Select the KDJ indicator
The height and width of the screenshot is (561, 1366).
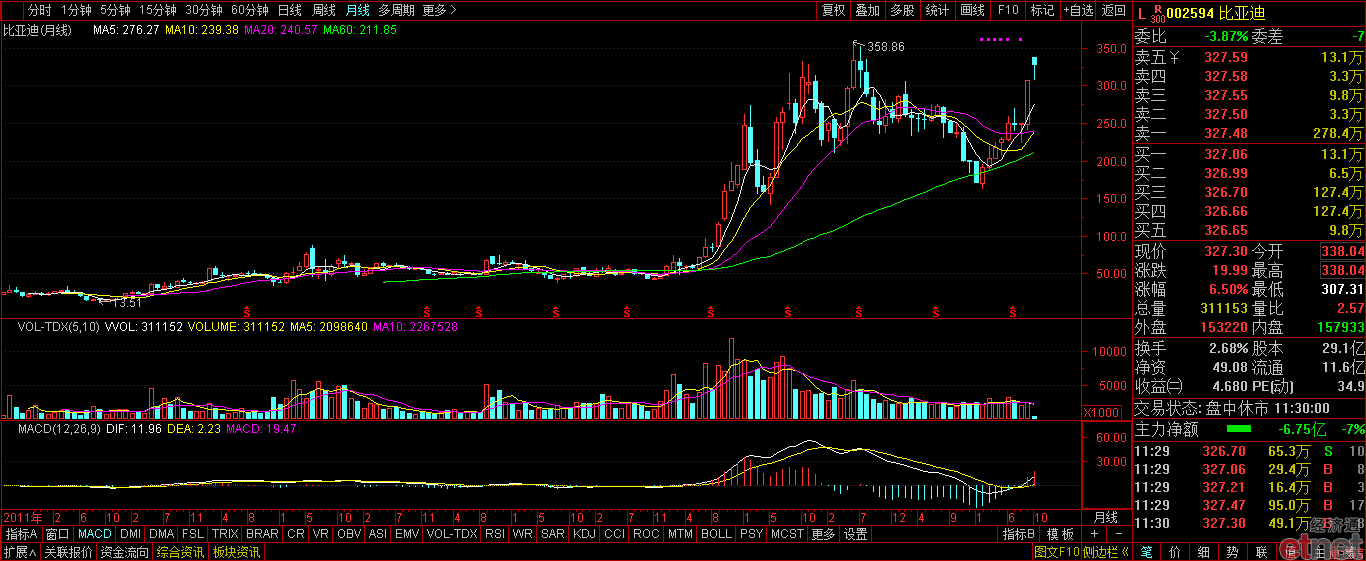pyautogui.click(x=585, y=534)
